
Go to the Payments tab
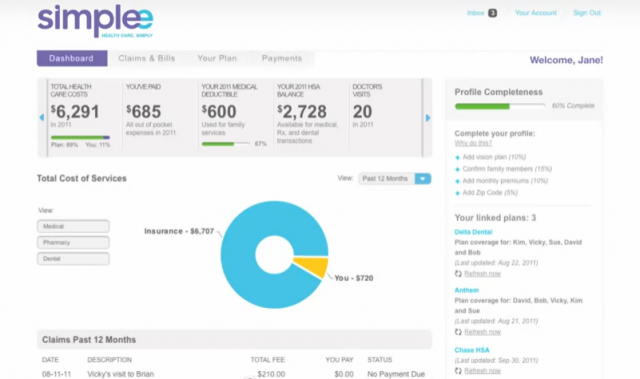(x=282, y=58)
